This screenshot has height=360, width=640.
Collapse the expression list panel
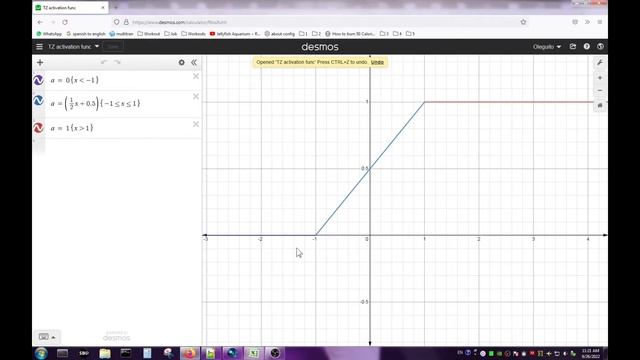194,62
